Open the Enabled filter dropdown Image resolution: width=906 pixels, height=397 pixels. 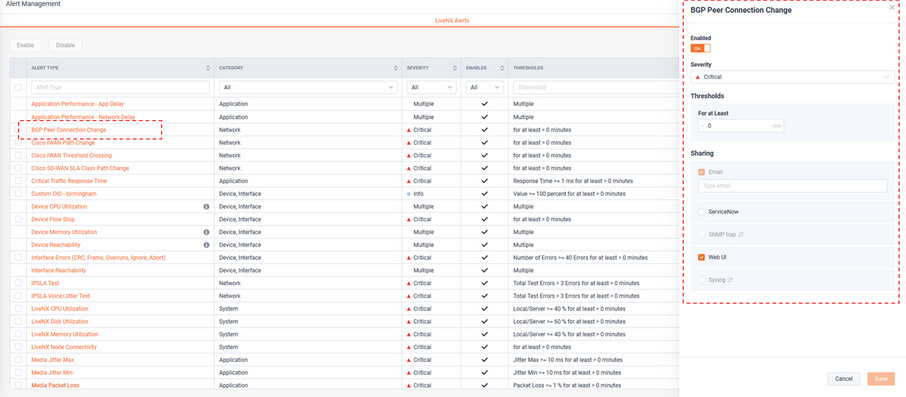tap(485, 87)
